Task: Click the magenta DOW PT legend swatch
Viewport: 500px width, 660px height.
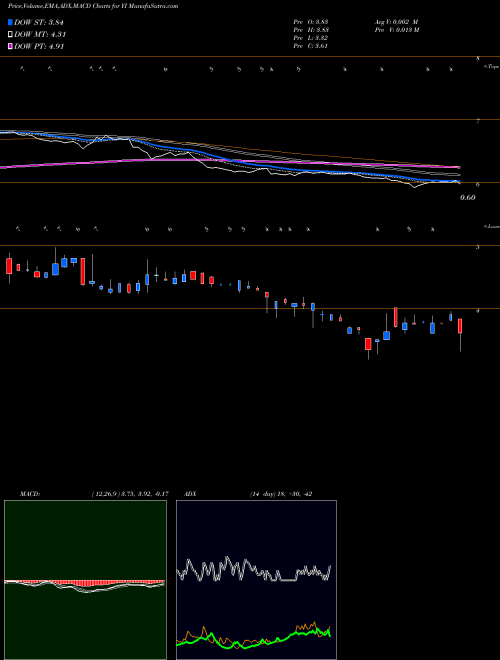Action: [11, 46]
